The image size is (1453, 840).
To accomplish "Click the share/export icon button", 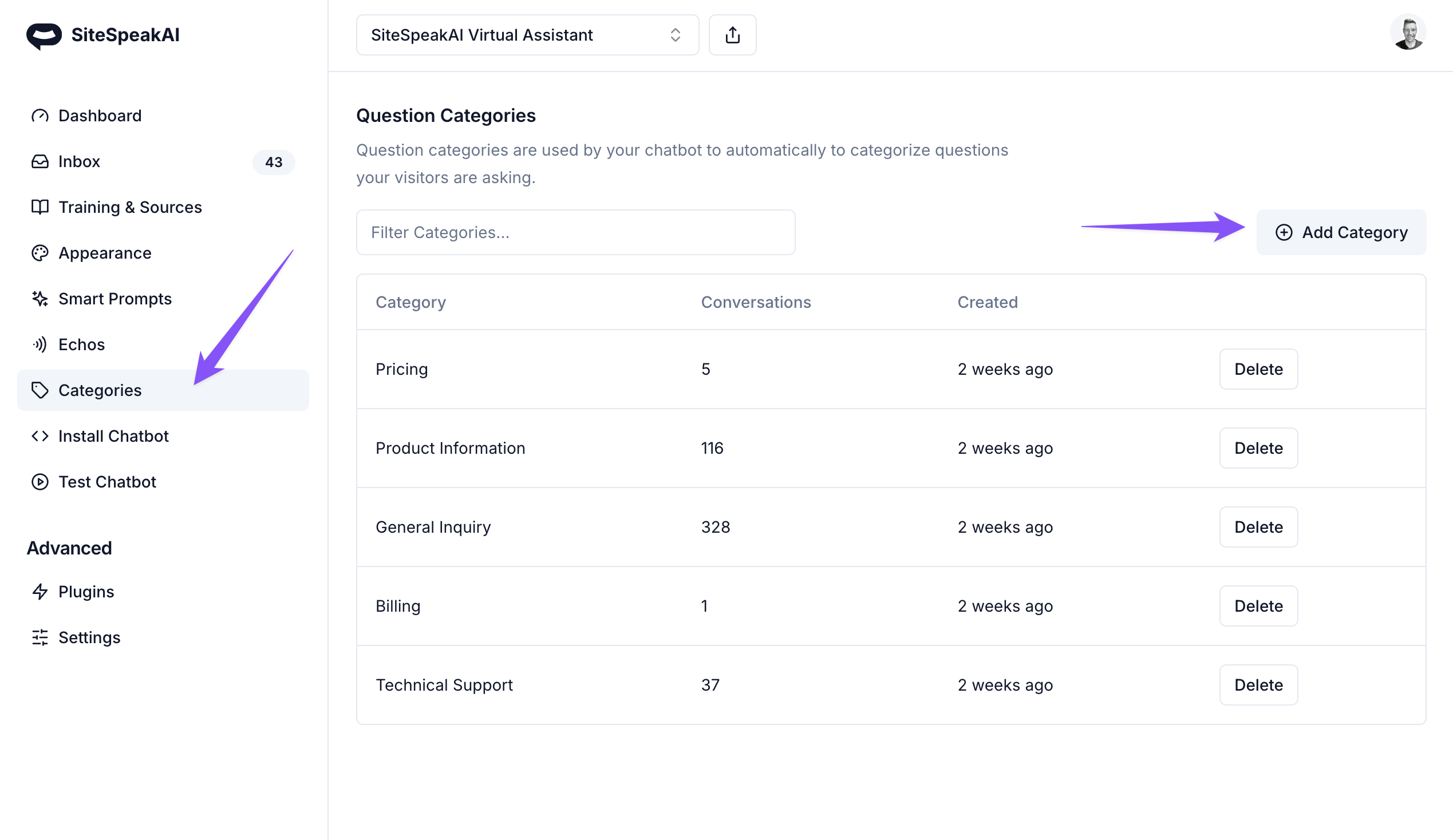I will pos(732,35).
